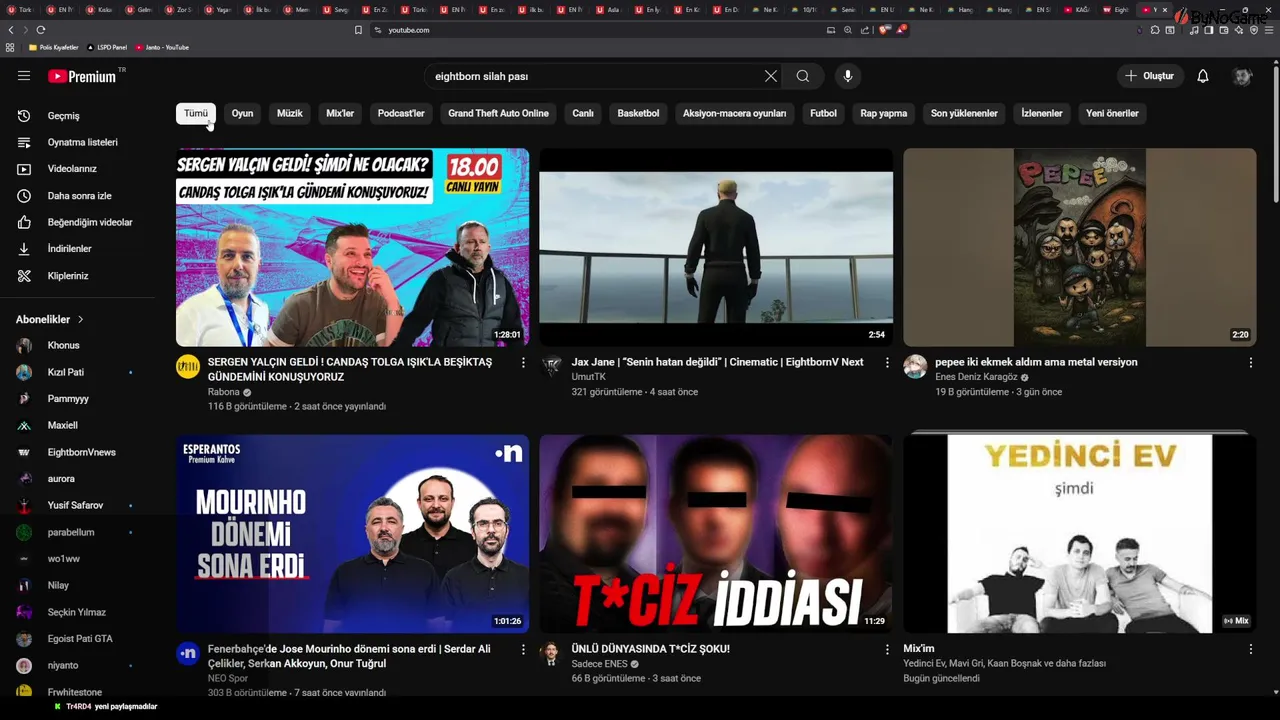Select the Son yüklenenler chip
The height and width of the screenshot is (720, 1280).
(x=964, y=113)
